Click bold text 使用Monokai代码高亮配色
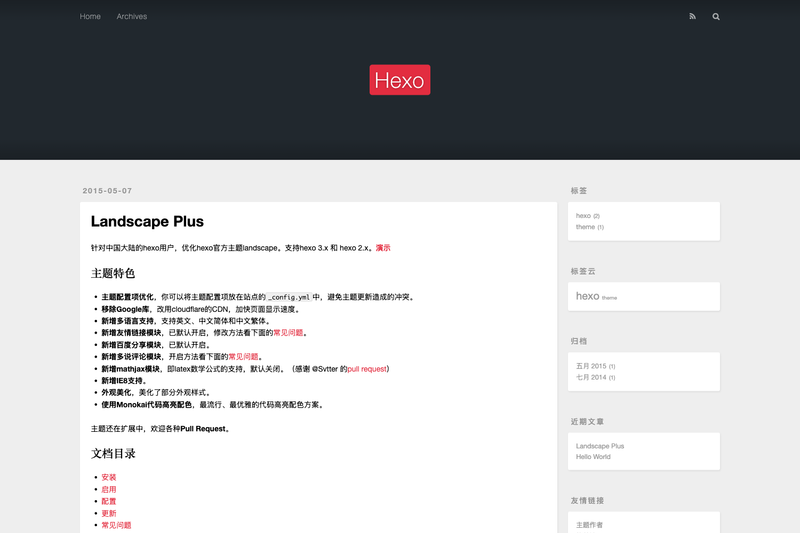The width and height of the screenshot is (800, 533). [146, 404]
